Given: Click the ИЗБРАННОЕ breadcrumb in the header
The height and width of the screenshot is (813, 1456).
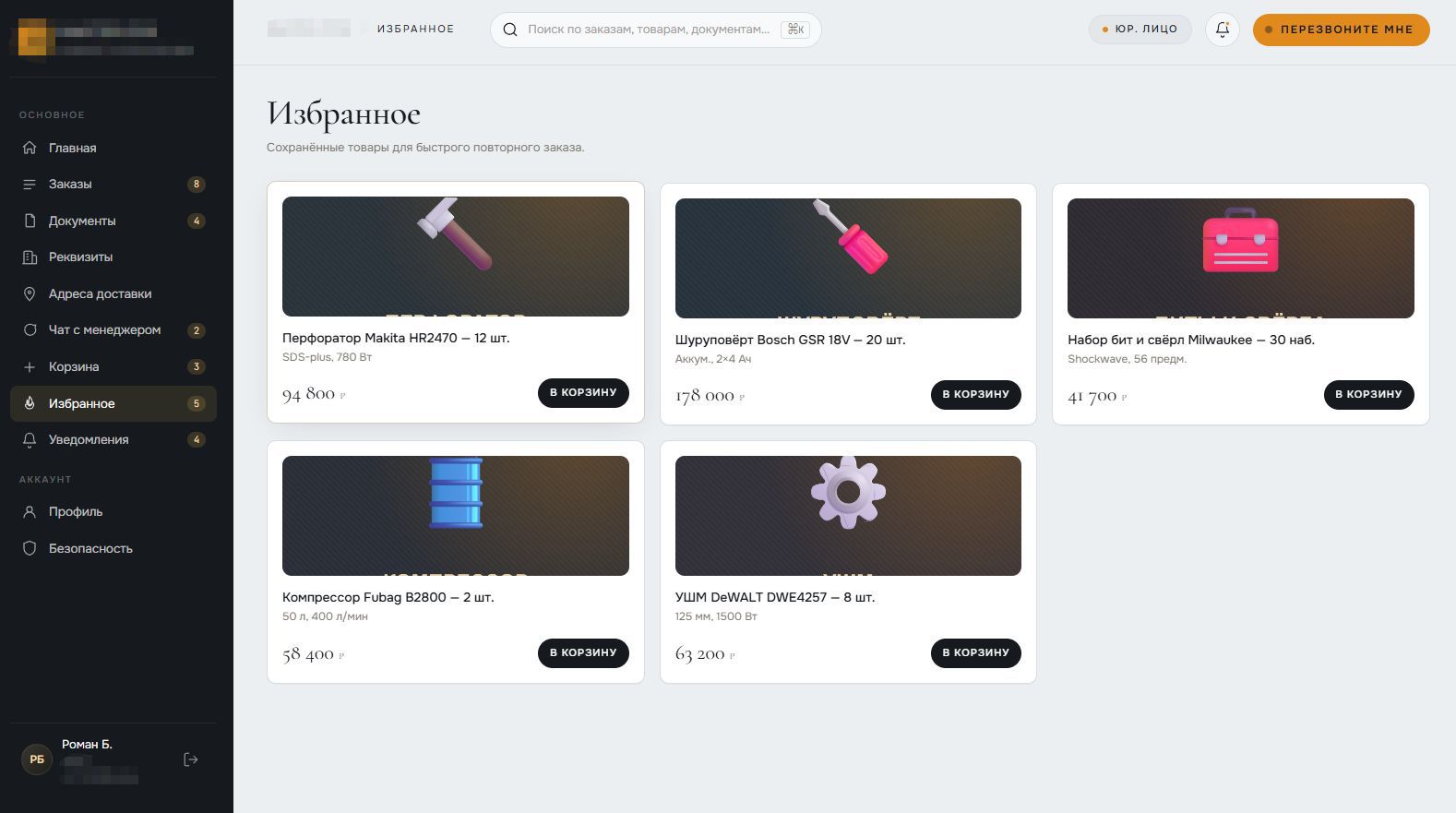Looking at the screenshot, I should (415, 30).
